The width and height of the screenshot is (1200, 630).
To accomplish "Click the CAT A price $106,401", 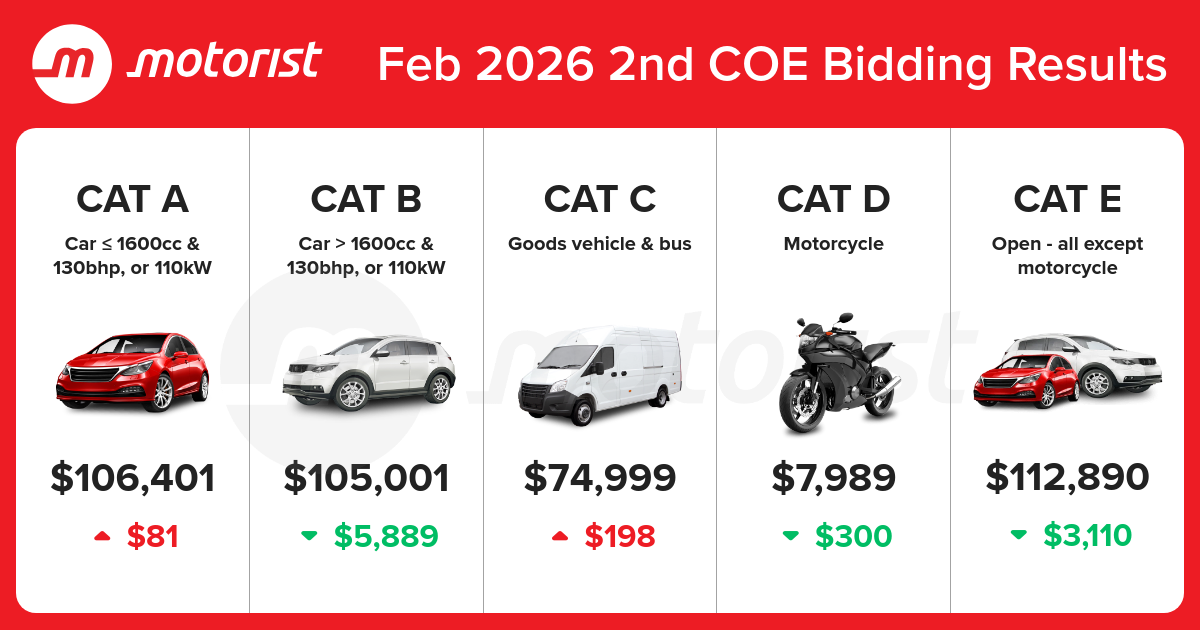I will click(133, 478).
